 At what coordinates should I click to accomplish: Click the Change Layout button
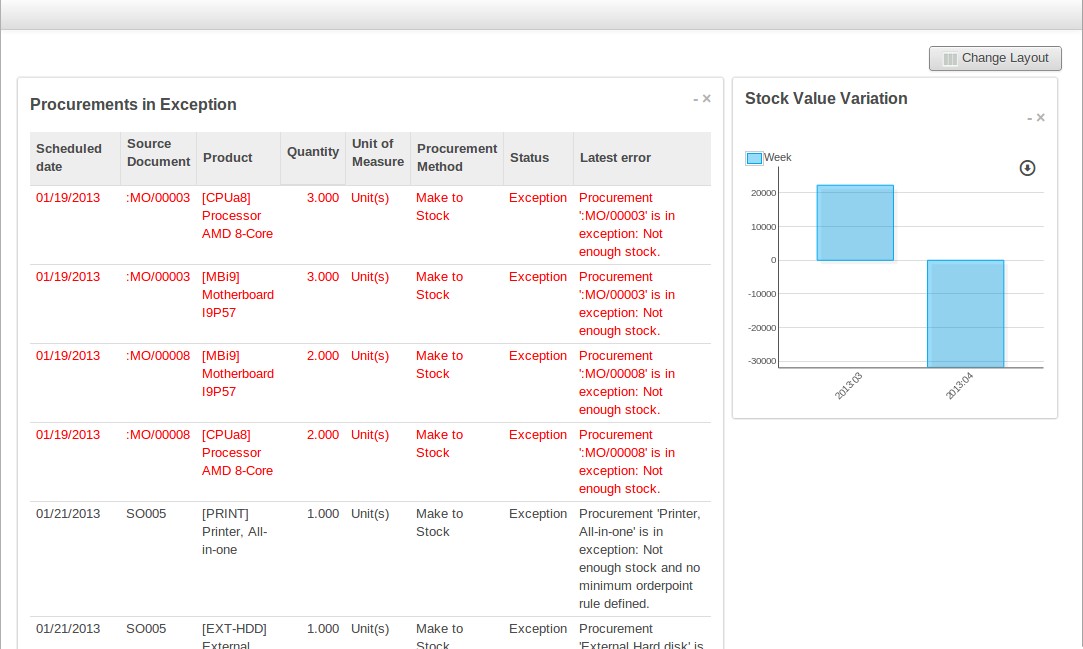995,58
